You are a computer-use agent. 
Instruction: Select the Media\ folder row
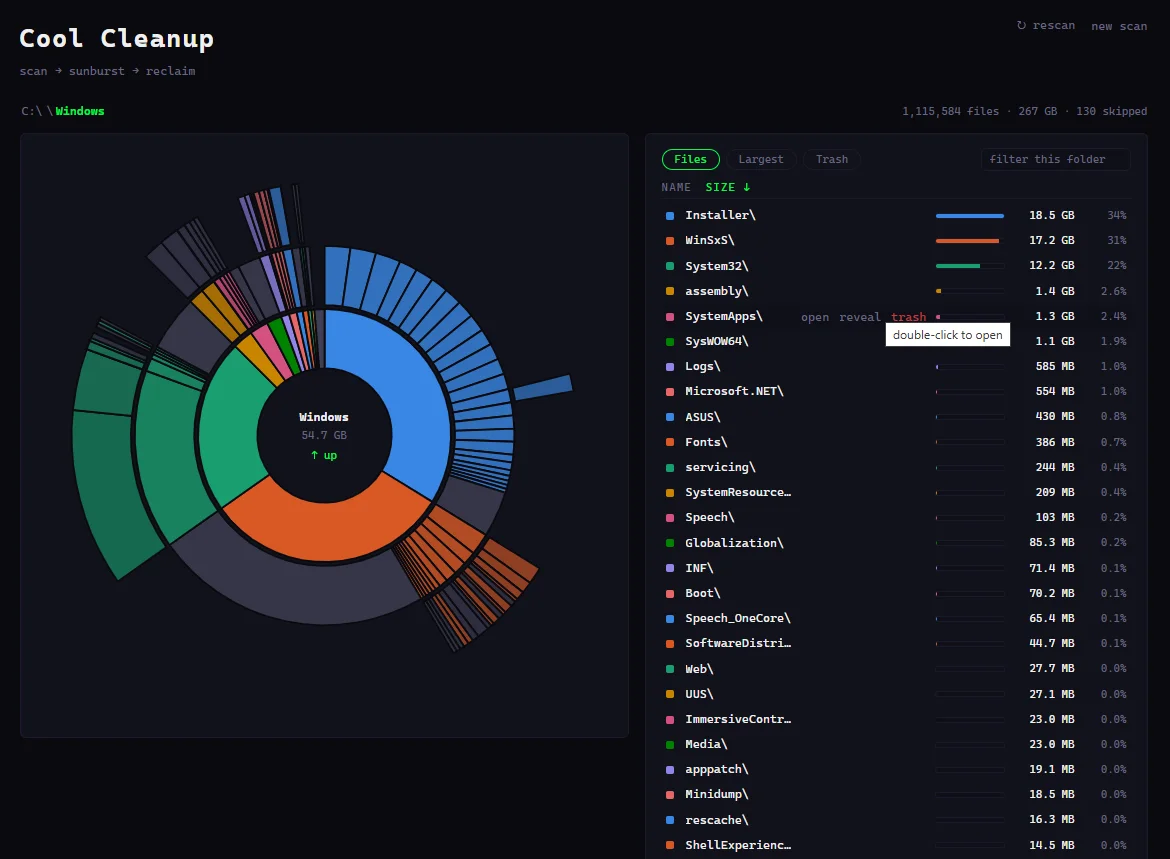coord(895,744)
